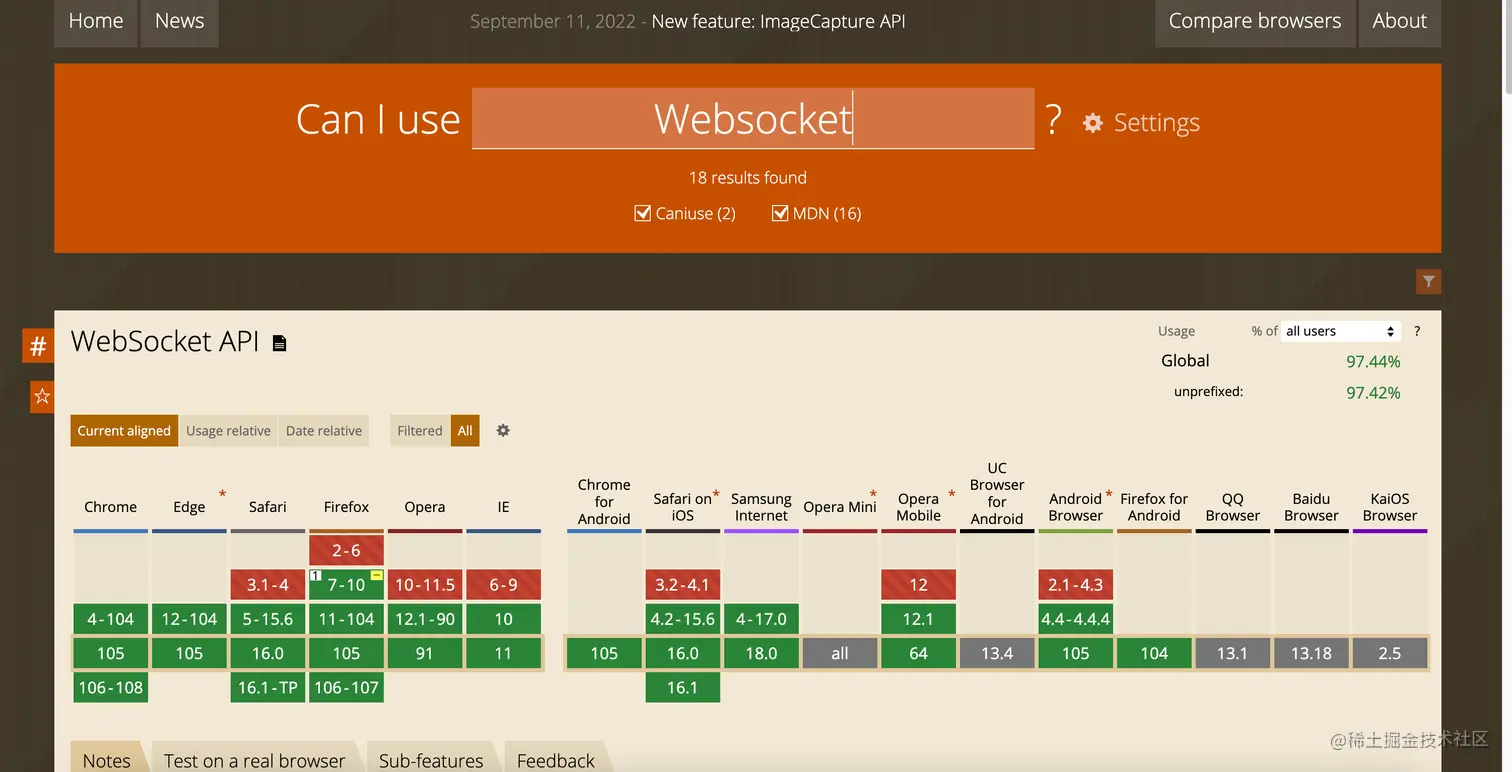Click the Chrome column header

pyautogui.click(x=111, y=507)
